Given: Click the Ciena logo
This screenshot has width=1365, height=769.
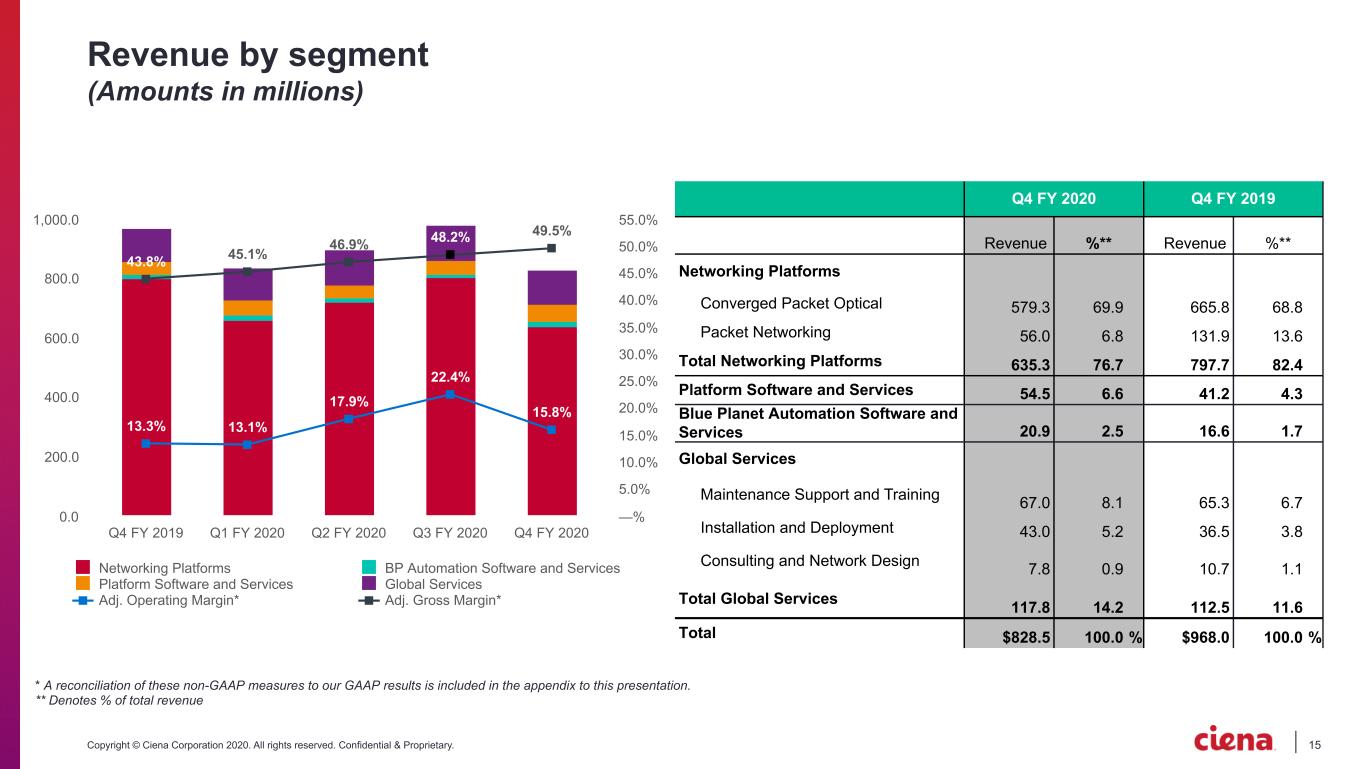Looking at the screenshot, I should [x=1235, y=739].
